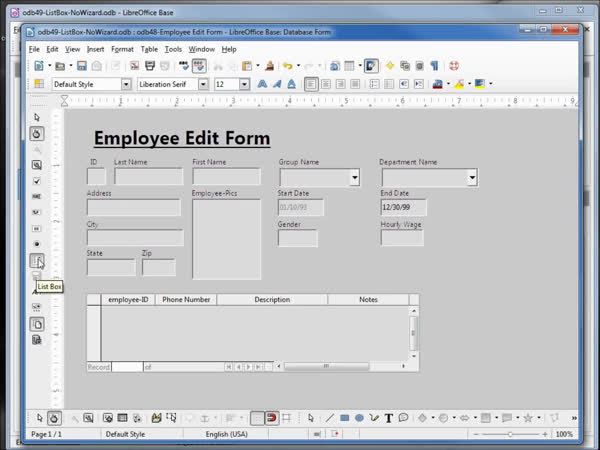
Task: Open the Font Color dropdown arrow
Action: point(448,84)
